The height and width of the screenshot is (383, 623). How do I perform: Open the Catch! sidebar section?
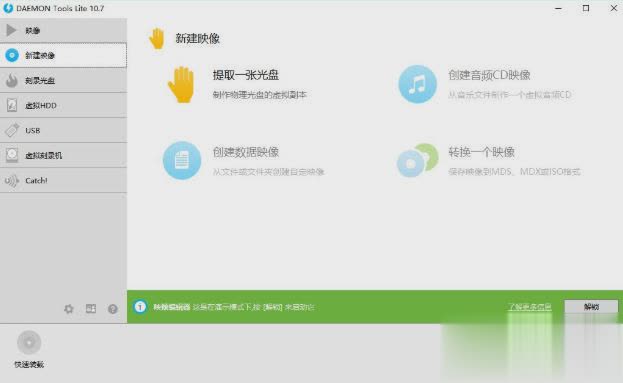pyautogui.click(x=64, y=180)
